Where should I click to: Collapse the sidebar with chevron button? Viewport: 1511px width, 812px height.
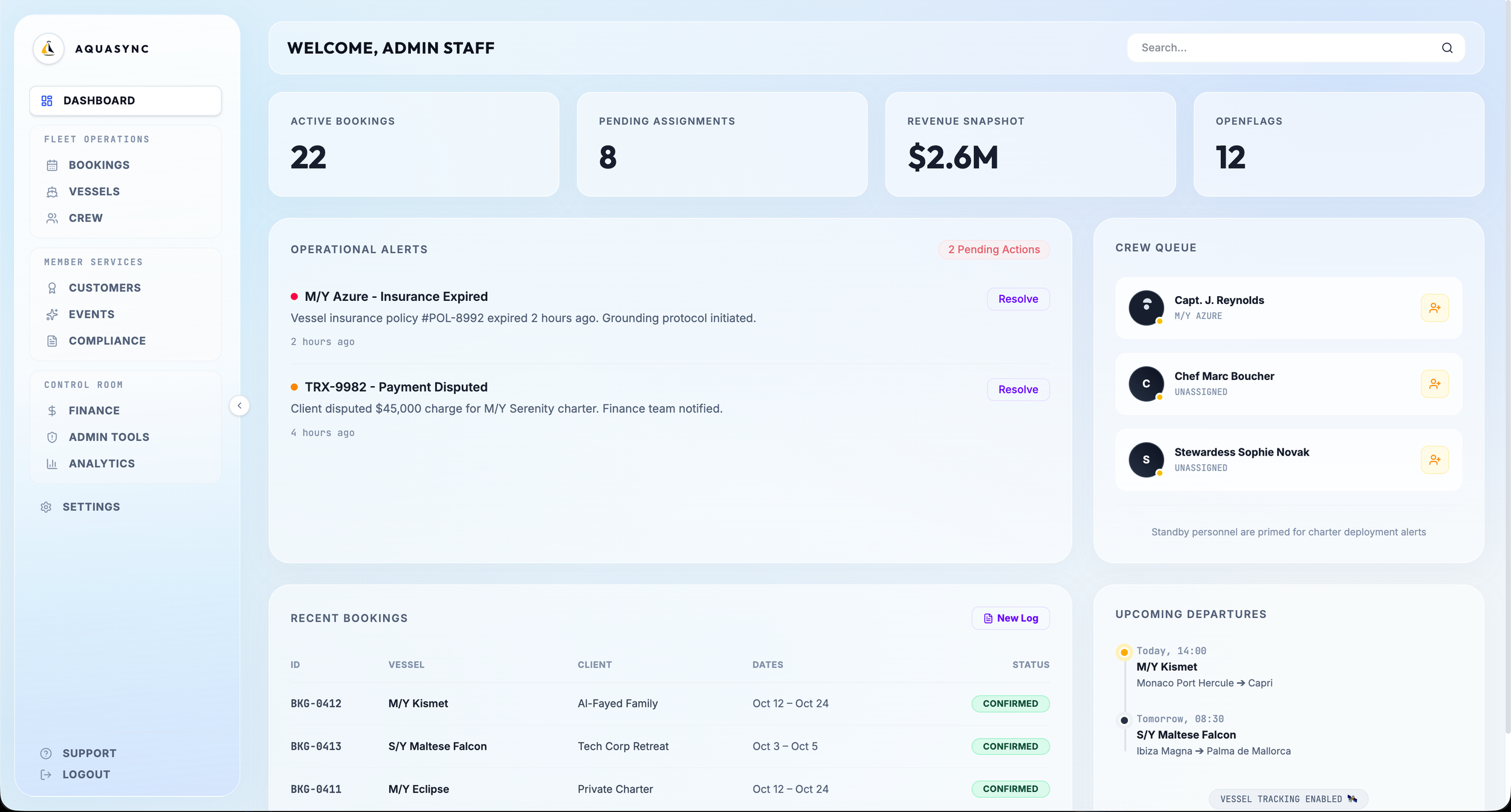coord(239,405)
